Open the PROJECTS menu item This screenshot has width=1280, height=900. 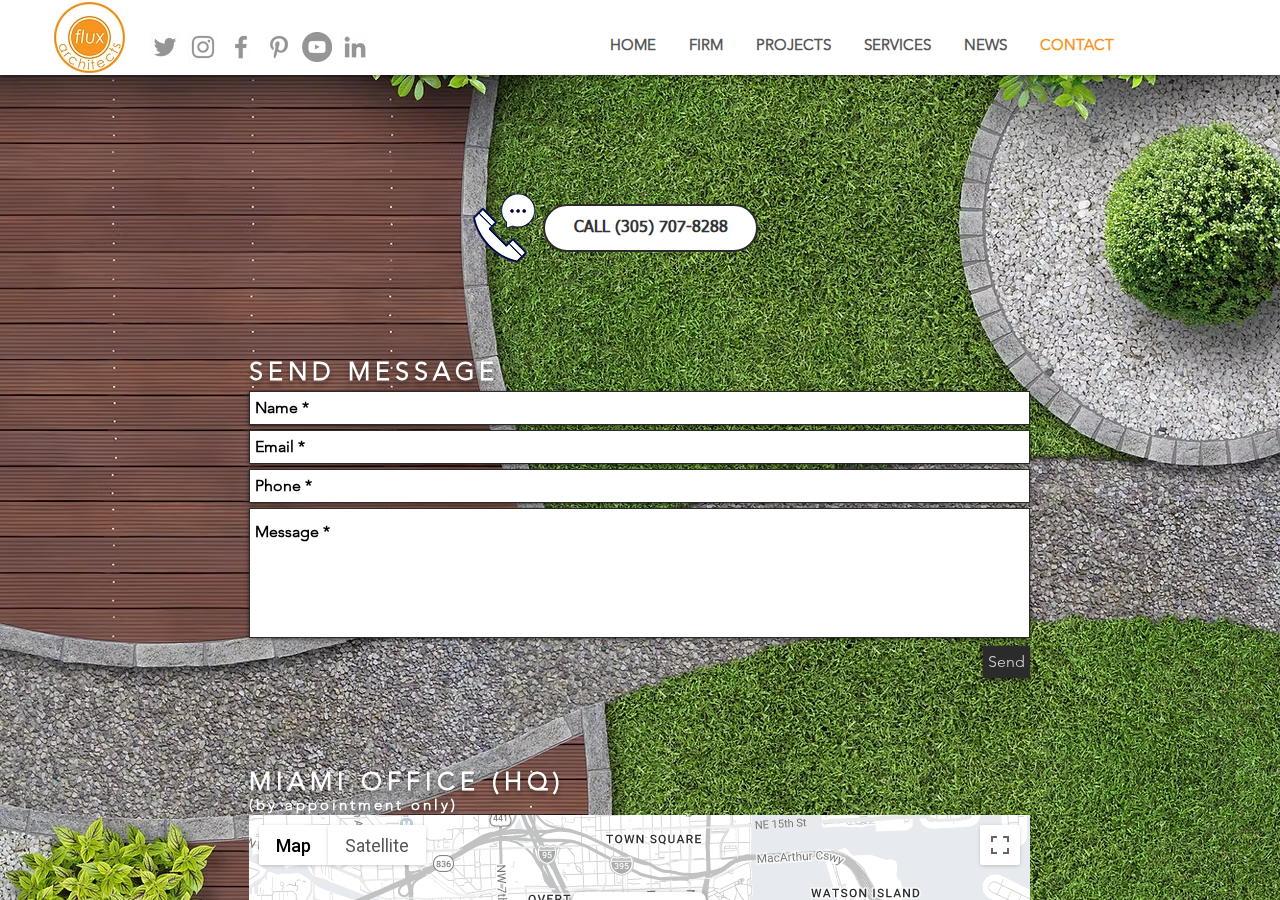click(x=793, y=45)
